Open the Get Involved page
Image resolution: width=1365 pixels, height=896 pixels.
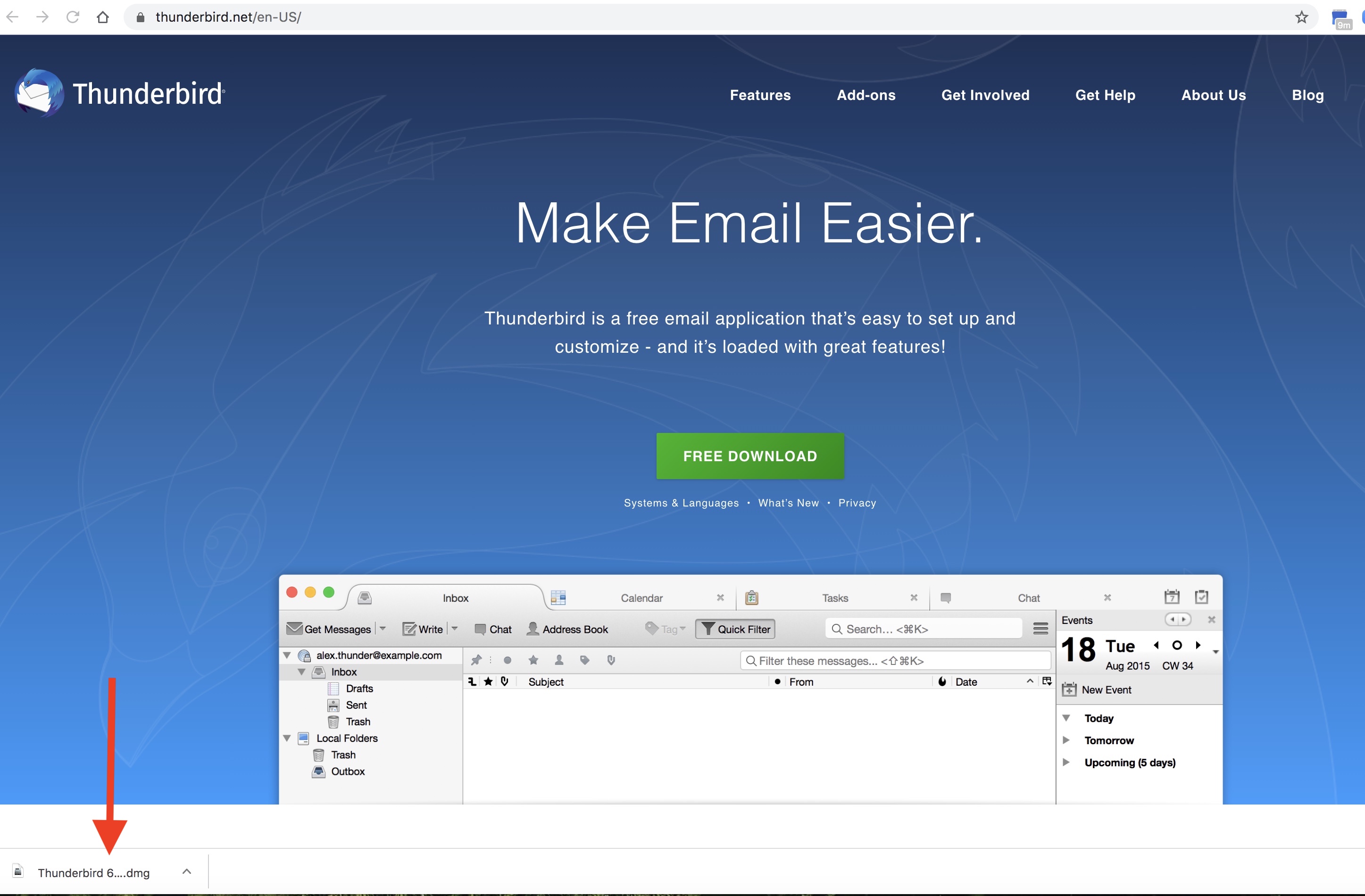coord(985,95)
